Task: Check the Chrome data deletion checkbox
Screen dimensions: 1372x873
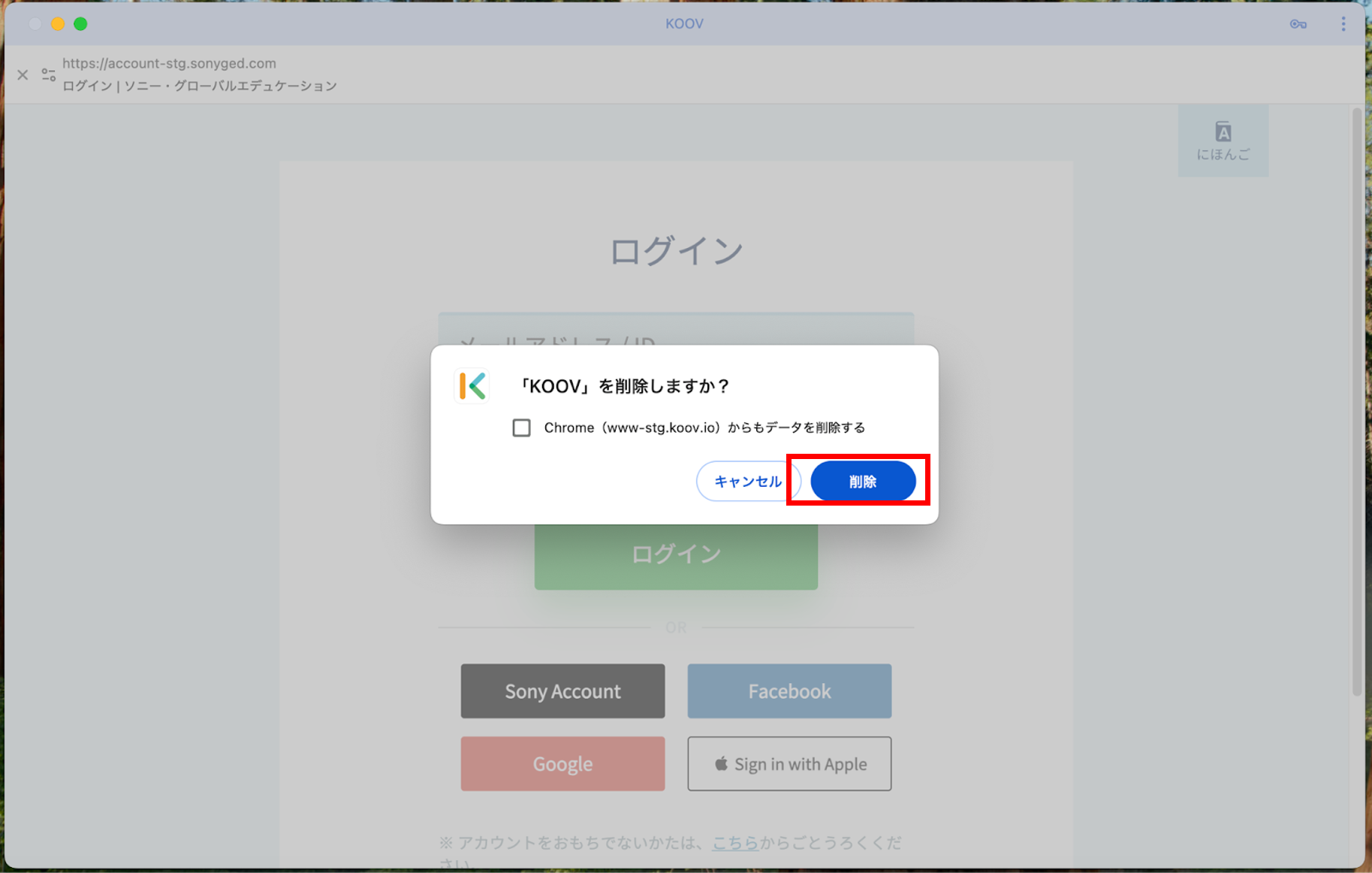Action: [x=522, y=427]
